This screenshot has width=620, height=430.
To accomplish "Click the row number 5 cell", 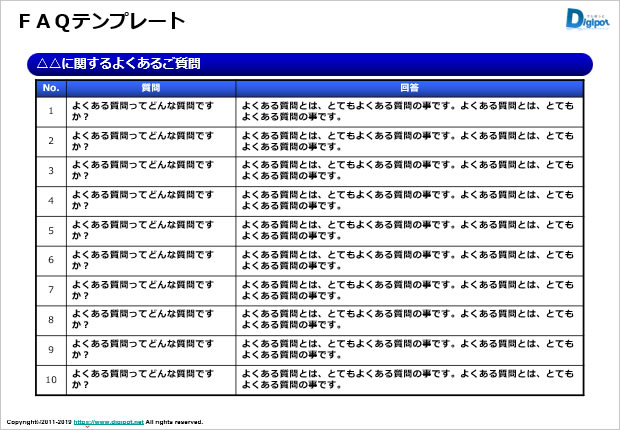I will pos(52,230).
